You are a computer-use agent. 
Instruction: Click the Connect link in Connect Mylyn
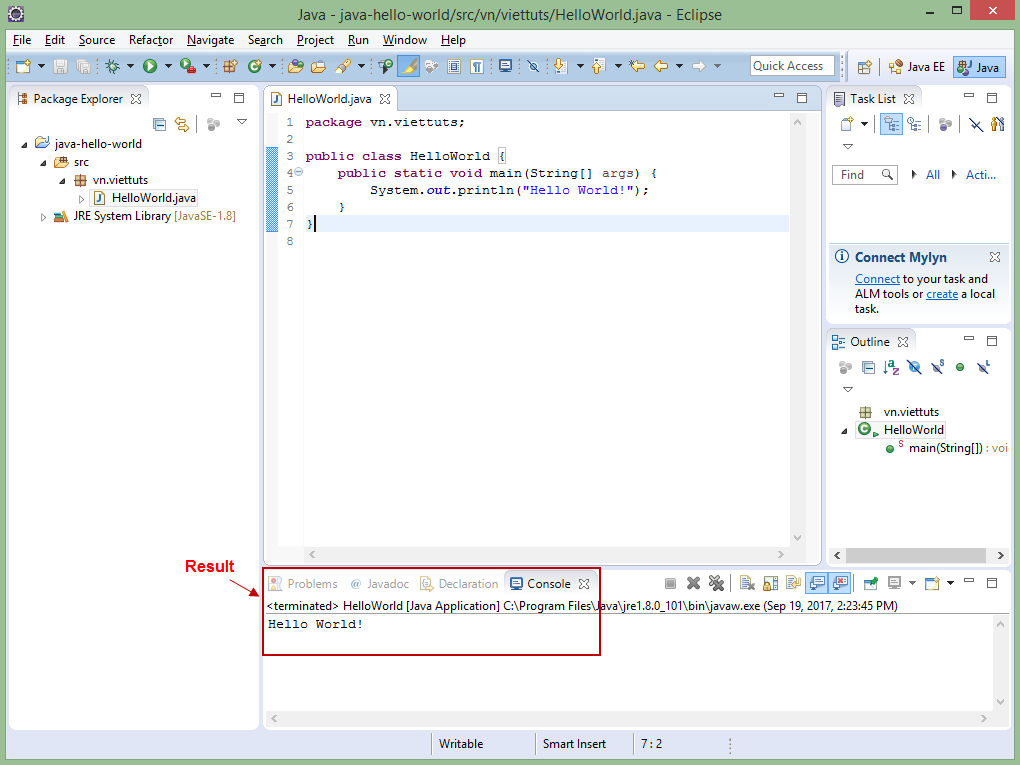coord(877,278)
